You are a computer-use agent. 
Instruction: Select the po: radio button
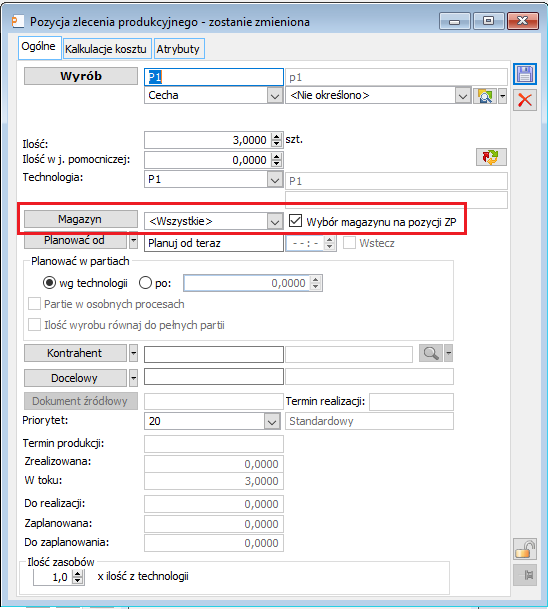pyautogui.click(x=145, y=283)
